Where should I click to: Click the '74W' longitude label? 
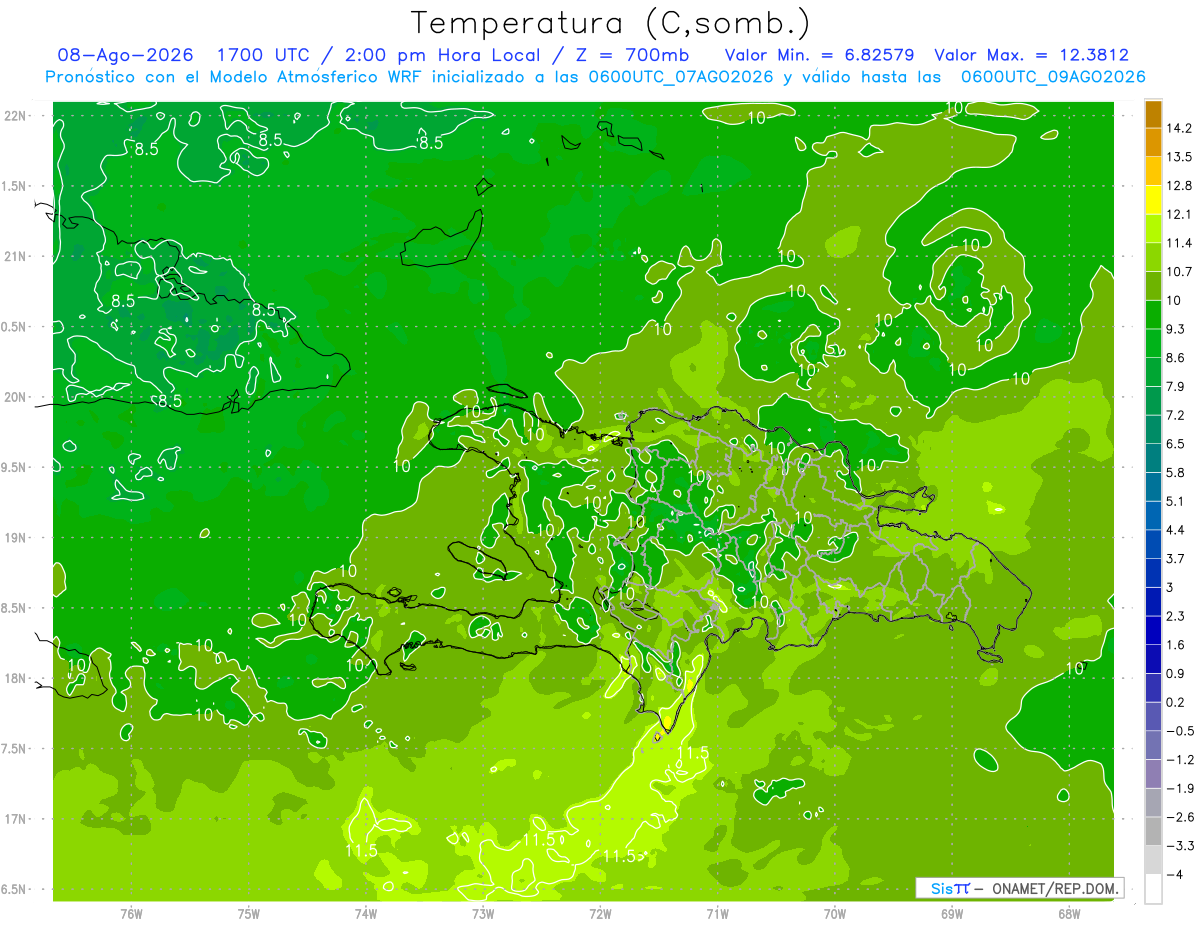click(x=366, y=914)
